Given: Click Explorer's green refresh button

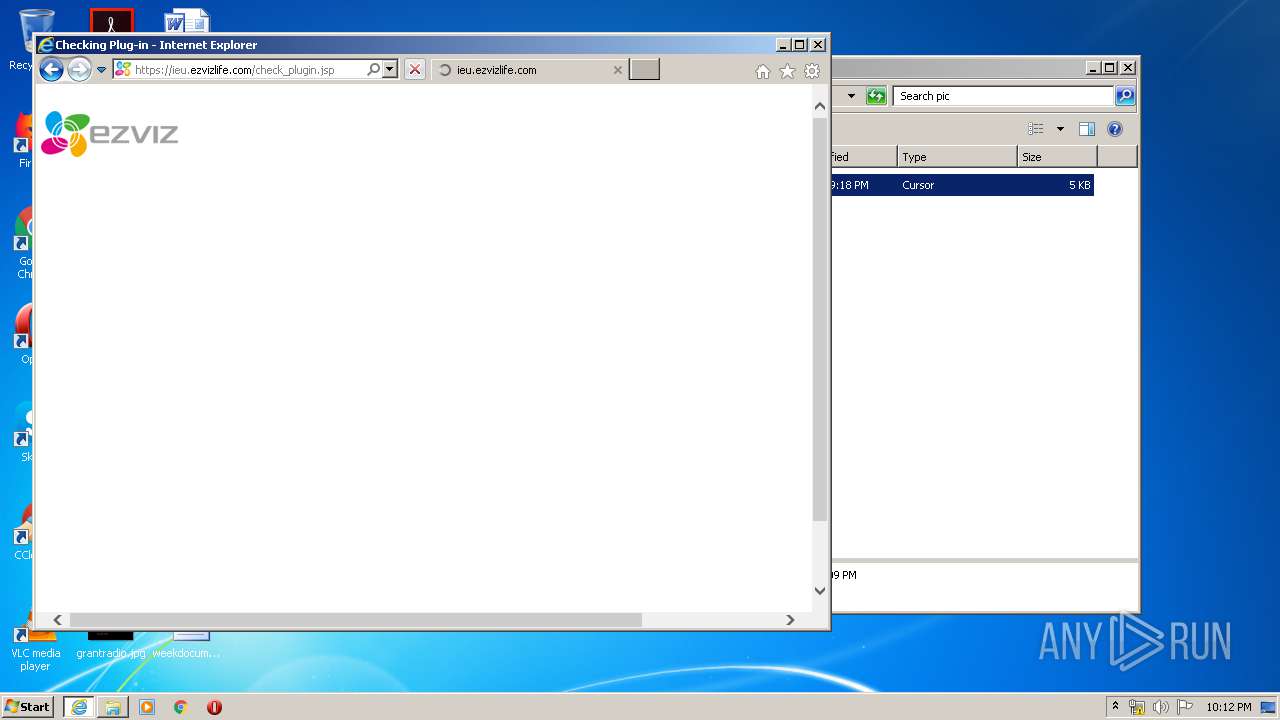Looking at the screenshot, I should (x=877, y=96).
